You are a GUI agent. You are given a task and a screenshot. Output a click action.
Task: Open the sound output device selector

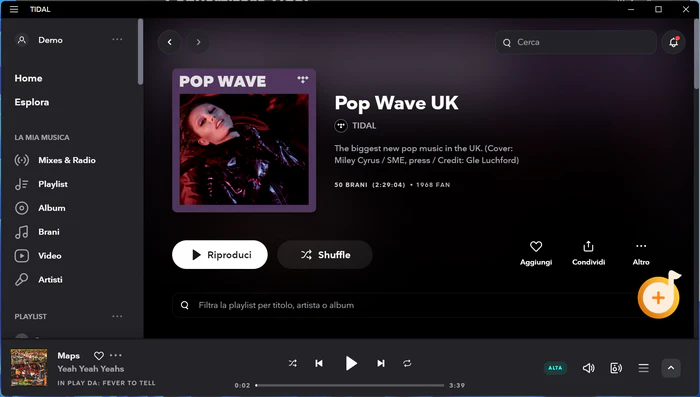pos(616,368)
